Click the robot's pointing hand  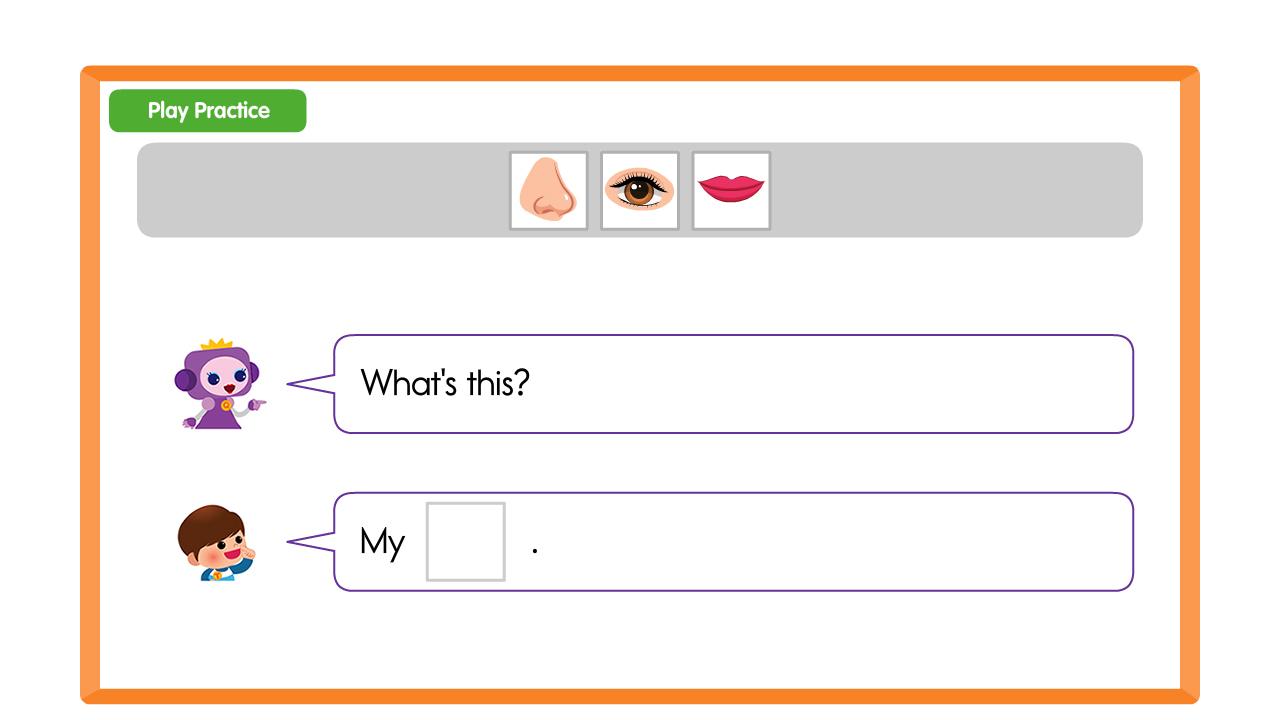tap(256, 405)
